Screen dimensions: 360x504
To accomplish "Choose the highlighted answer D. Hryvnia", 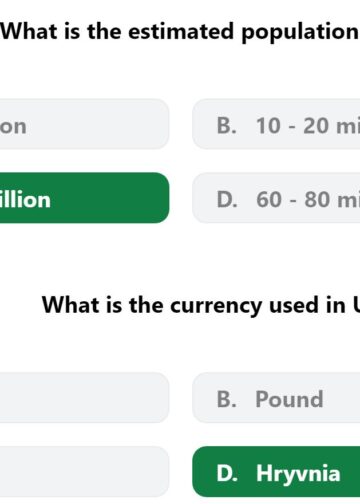I will 276,472.
